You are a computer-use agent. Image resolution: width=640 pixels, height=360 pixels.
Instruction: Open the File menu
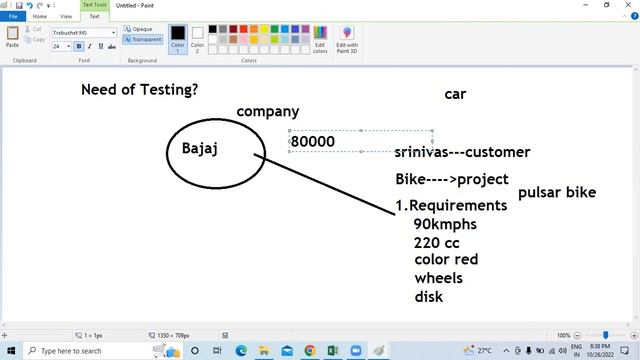click(13, 16)
